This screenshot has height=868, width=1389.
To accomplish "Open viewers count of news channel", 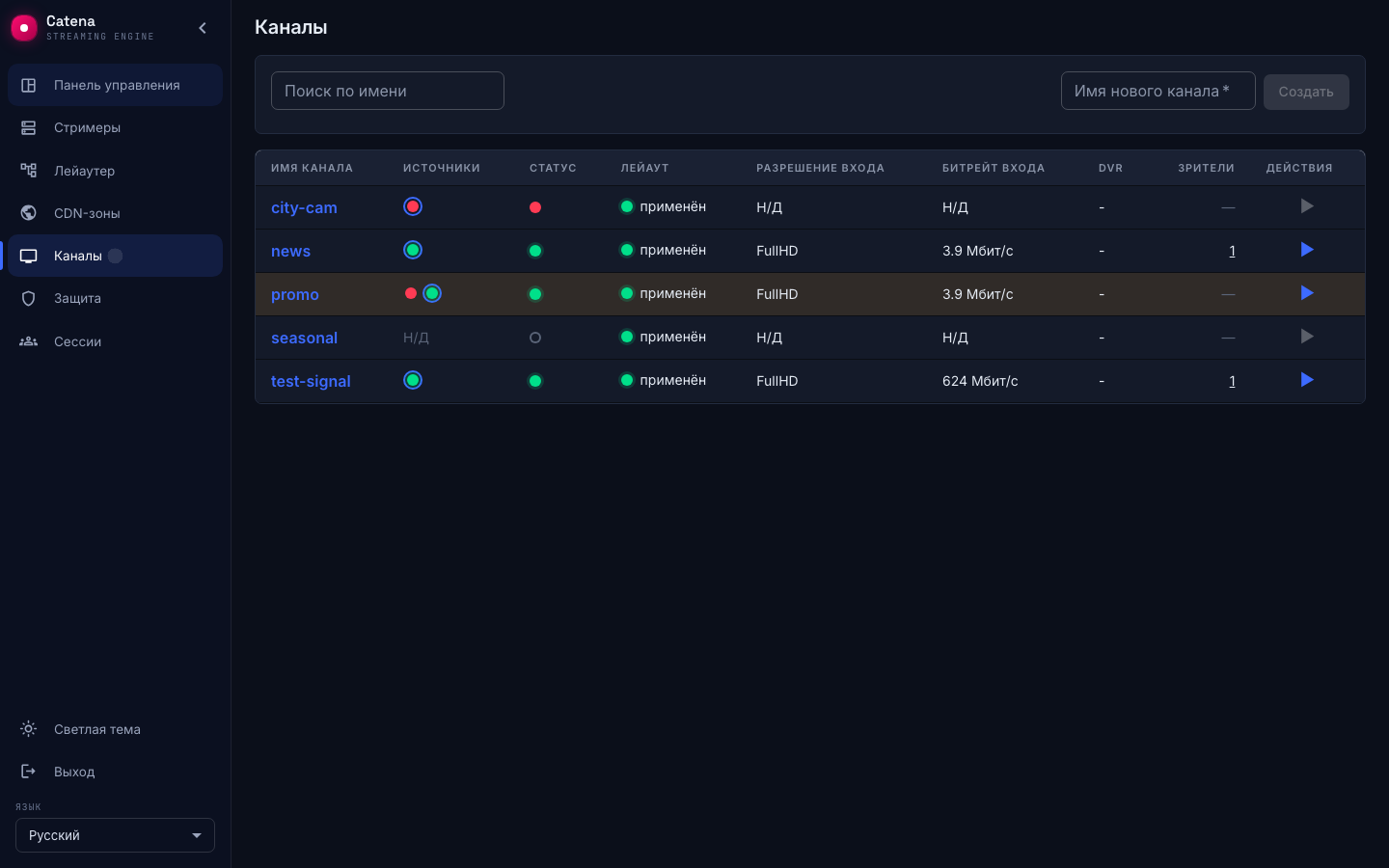I will coord(1232,251).
